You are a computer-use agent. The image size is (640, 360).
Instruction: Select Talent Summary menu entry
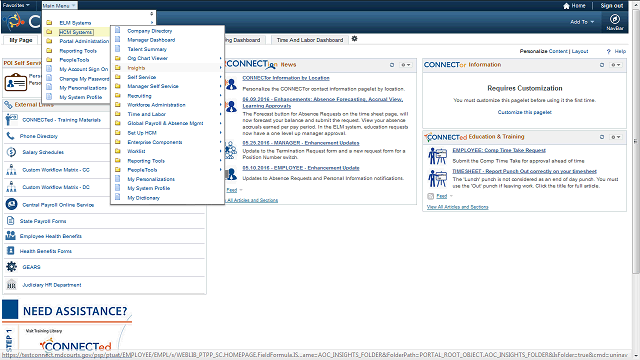[x=147, y=49]
